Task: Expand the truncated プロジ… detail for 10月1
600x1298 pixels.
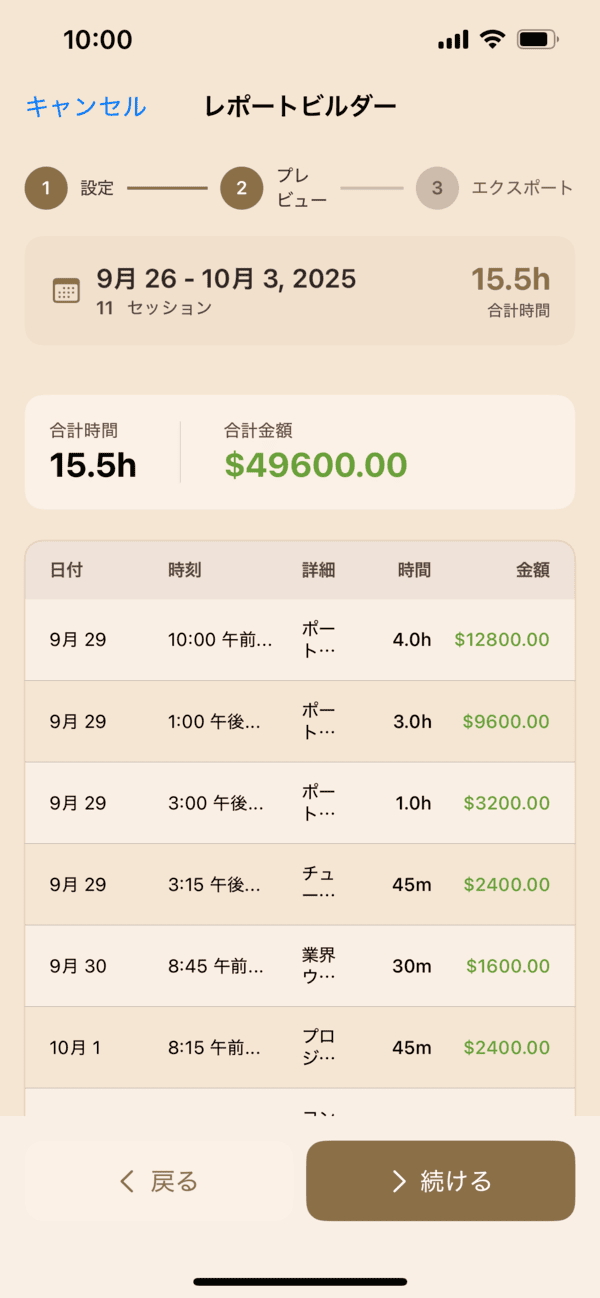Action: click(318, 1046)
